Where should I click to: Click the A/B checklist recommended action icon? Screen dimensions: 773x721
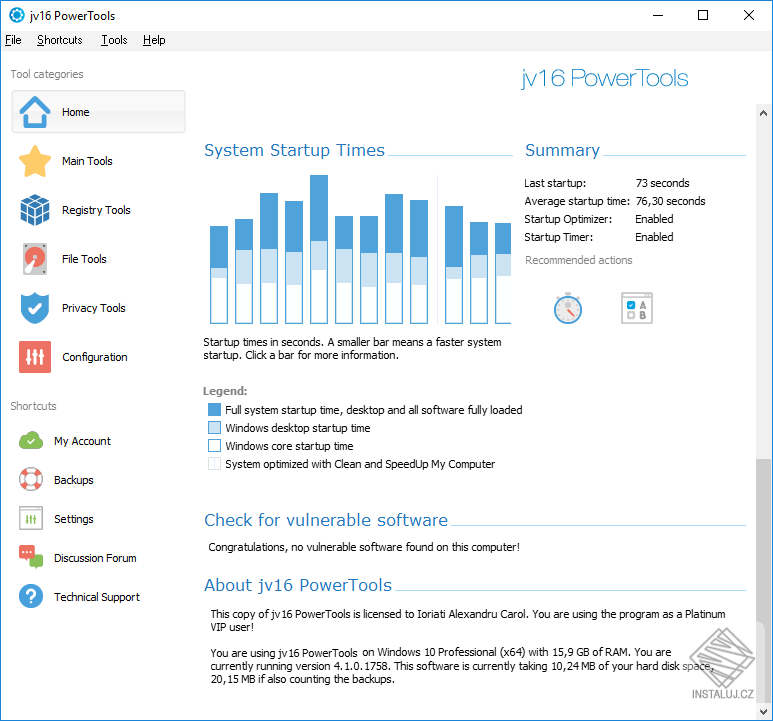tap(637, 309)
